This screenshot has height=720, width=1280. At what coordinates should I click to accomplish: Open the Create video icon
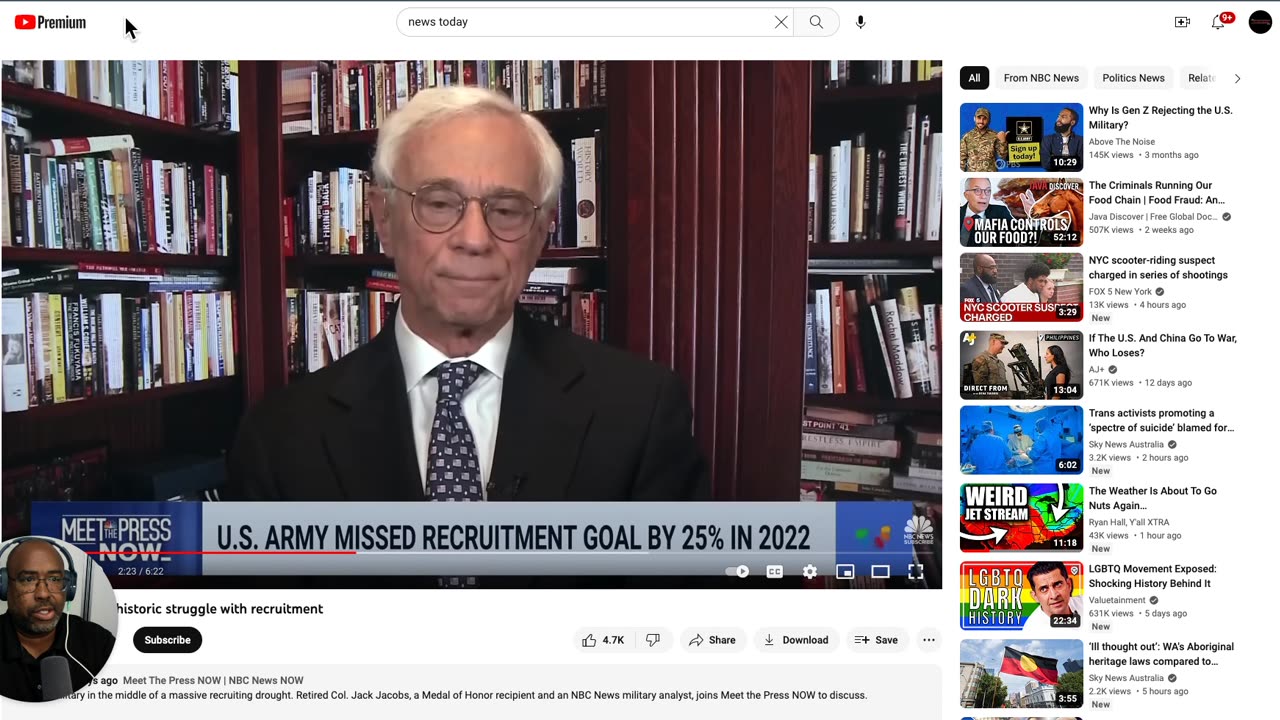tap(1182, 22)
